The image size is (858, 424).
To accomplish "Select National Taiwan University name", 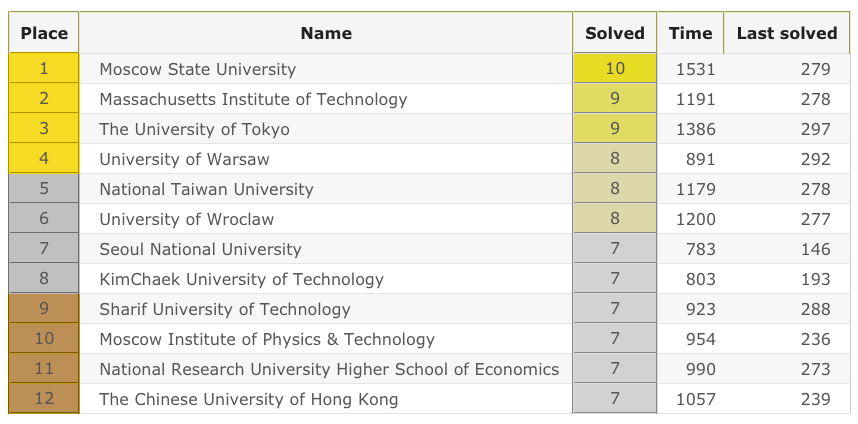I will click(207, 189).
